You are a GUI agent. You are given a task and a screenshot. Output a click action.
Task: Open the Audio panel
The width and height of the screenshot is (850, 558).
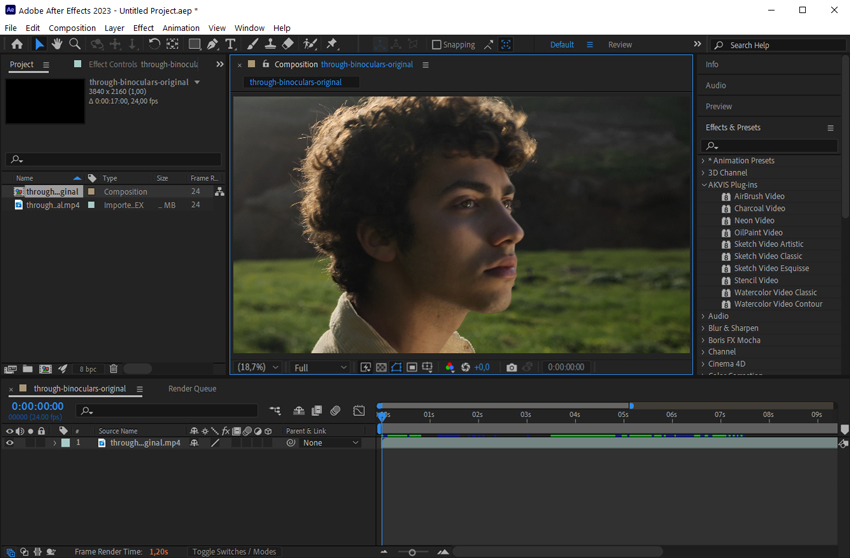pos(716,85)
